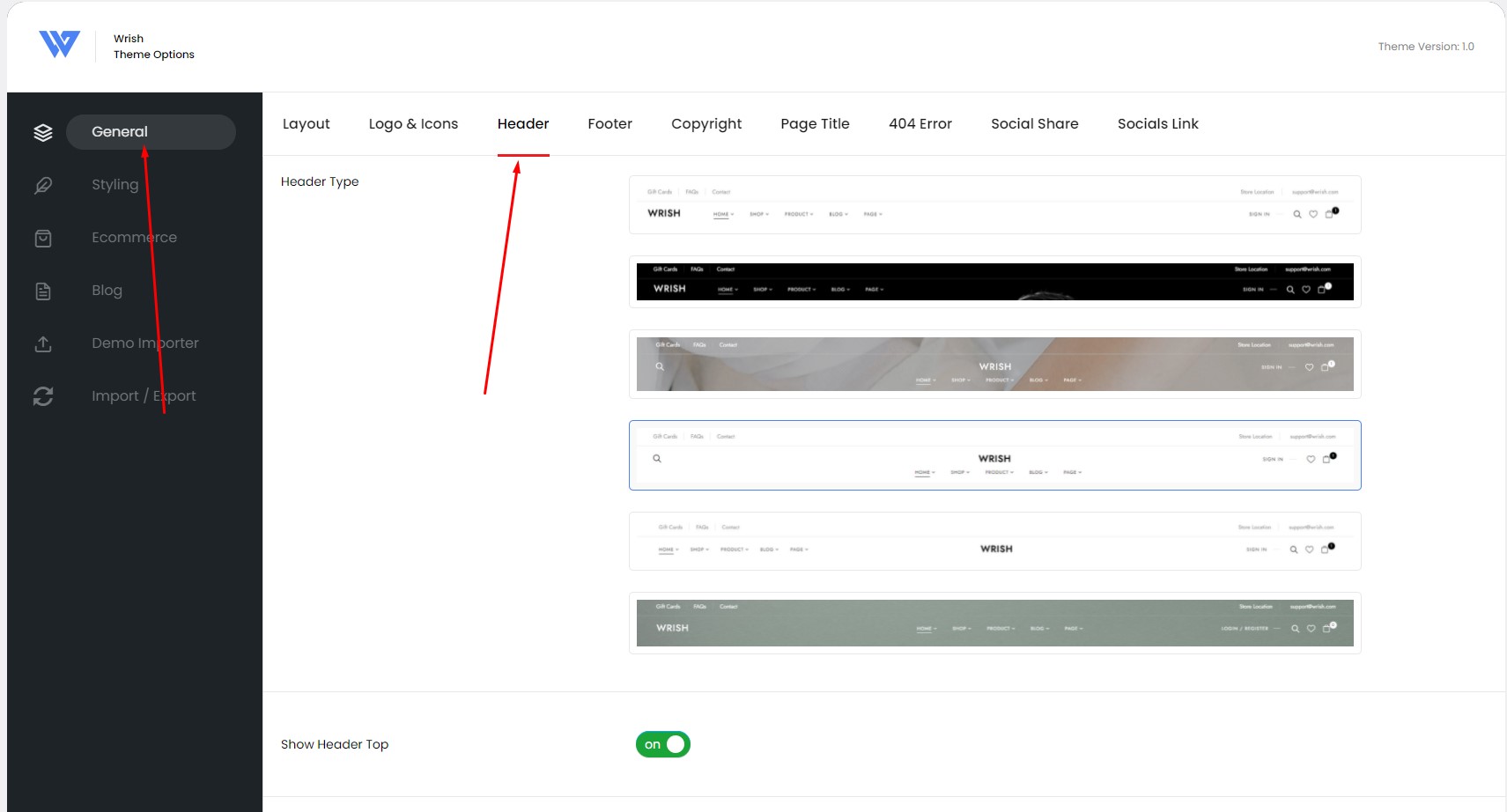The image size is (1507, 812).
Task: Choose the transparent image header with centered logo
Action: pyautogui.click(x=995, y=364)
